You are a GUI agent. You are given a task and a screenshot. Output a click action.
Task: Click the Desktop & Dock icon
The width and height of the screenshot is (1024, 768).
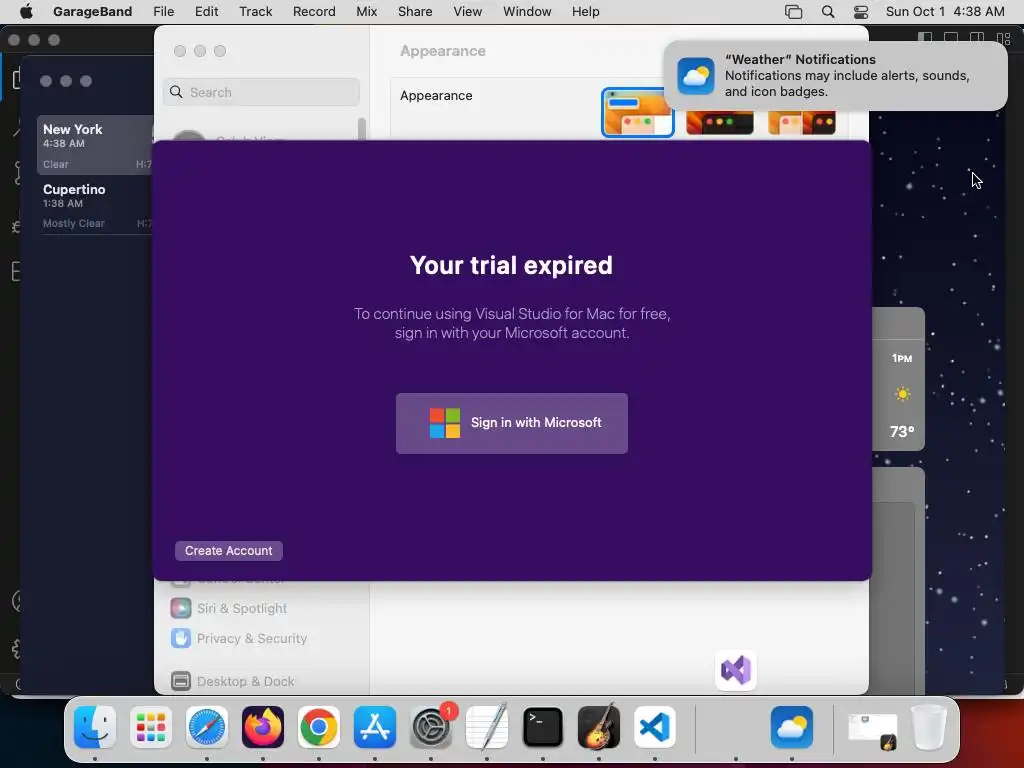coord(181,681)
